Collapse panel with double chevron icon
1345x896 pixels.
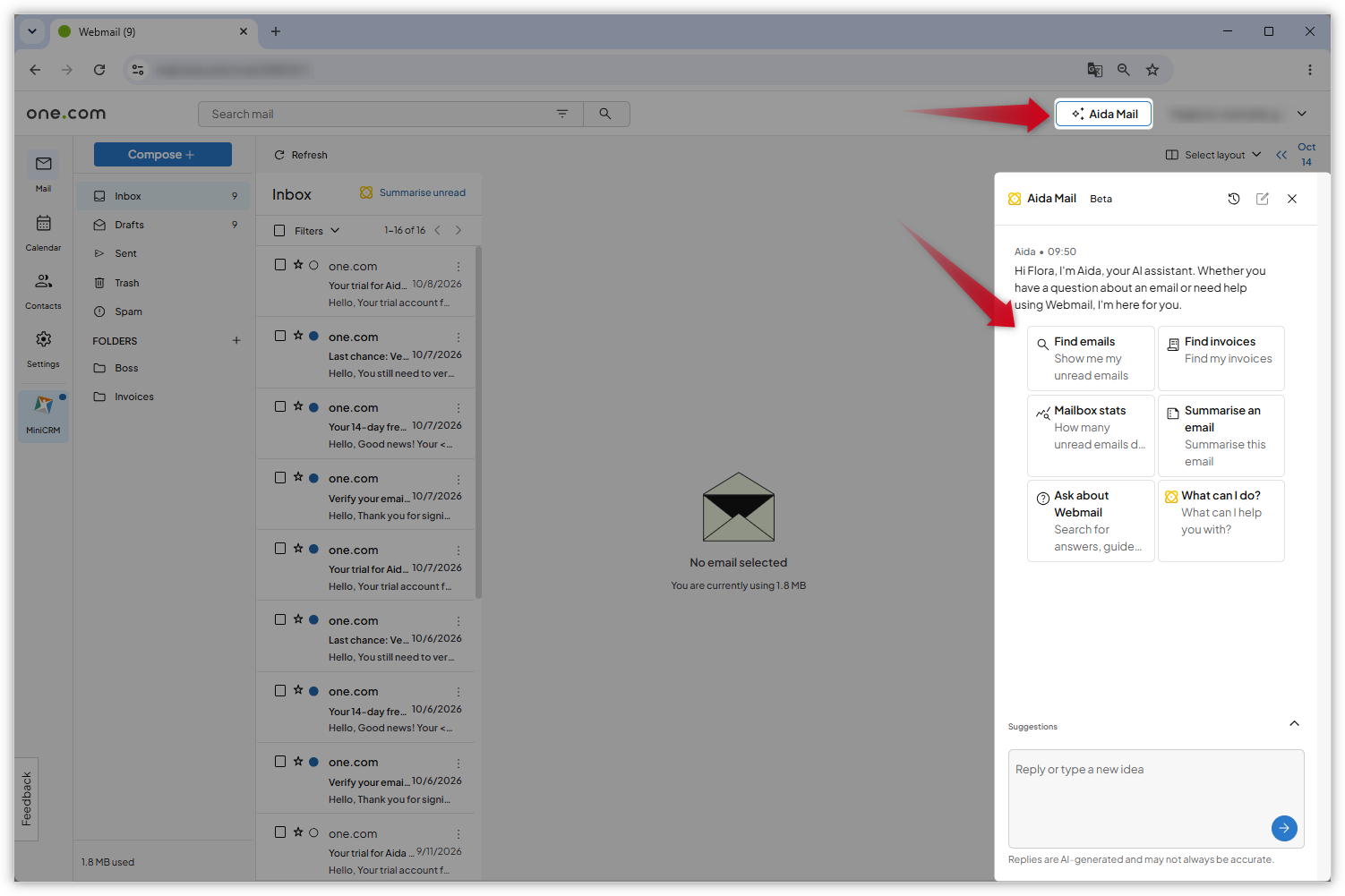(1281, 155)
